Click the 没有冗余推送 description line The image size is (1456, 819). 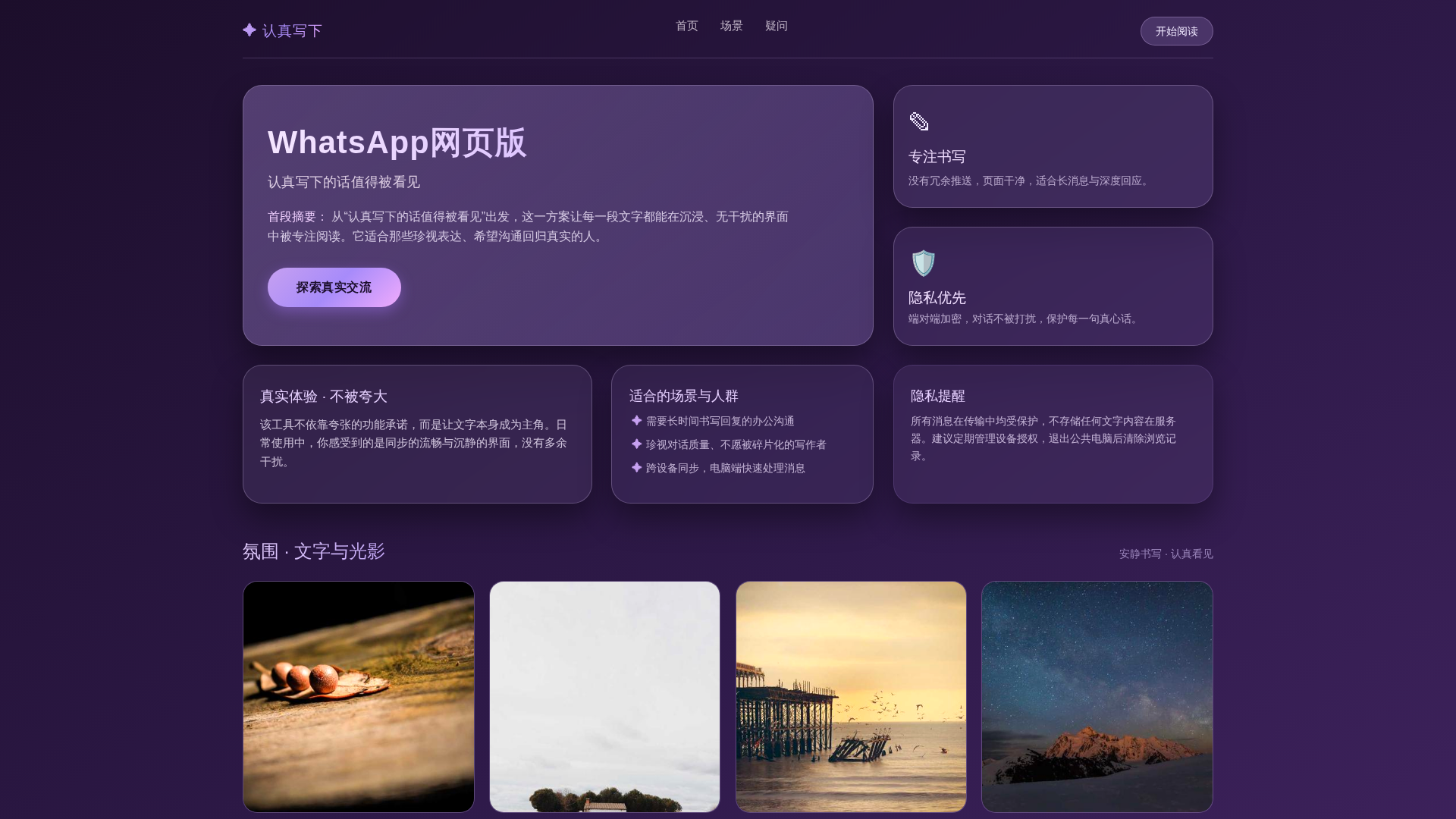click(x=1031, y=180)
